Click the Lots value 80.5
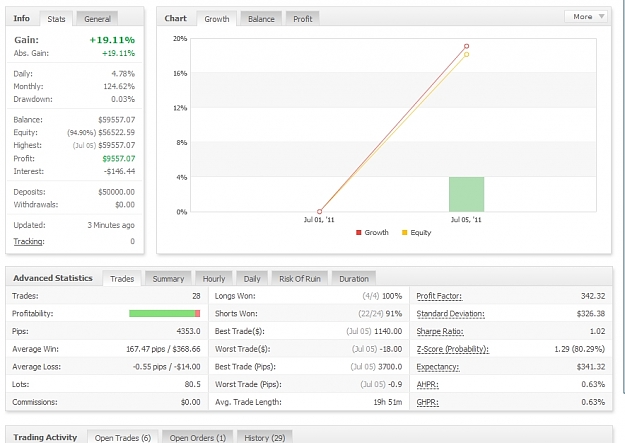 (x=193, y=384)
